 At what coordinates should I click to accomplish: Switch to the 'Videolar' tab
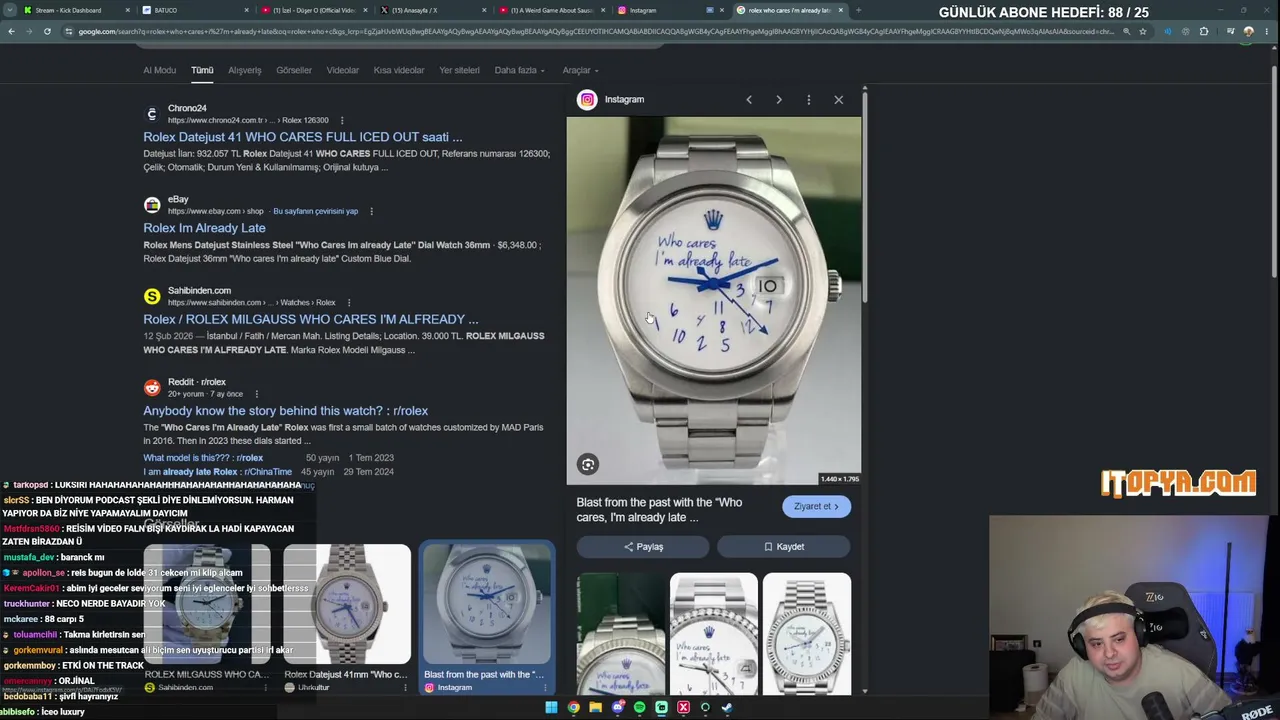point(342,70)
